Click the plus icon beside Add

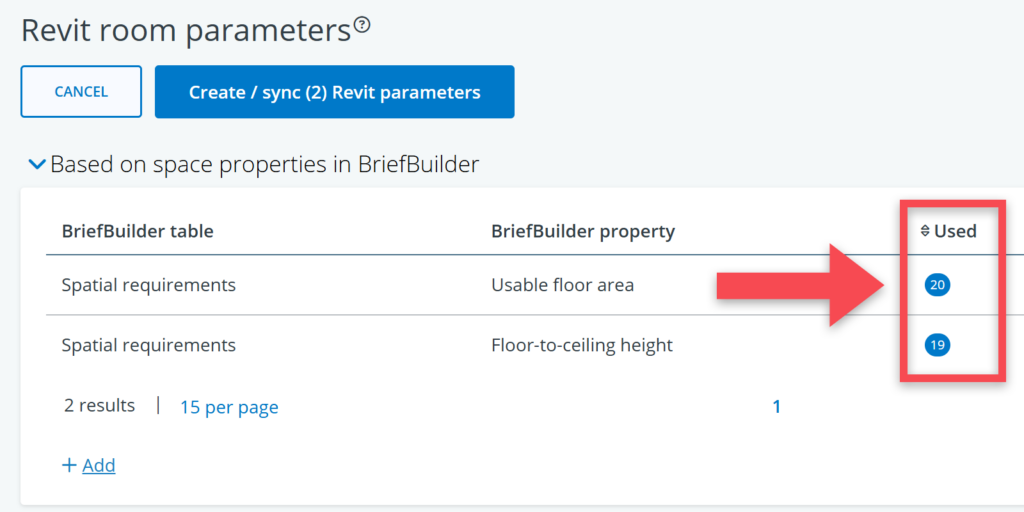tap(69, 465)
